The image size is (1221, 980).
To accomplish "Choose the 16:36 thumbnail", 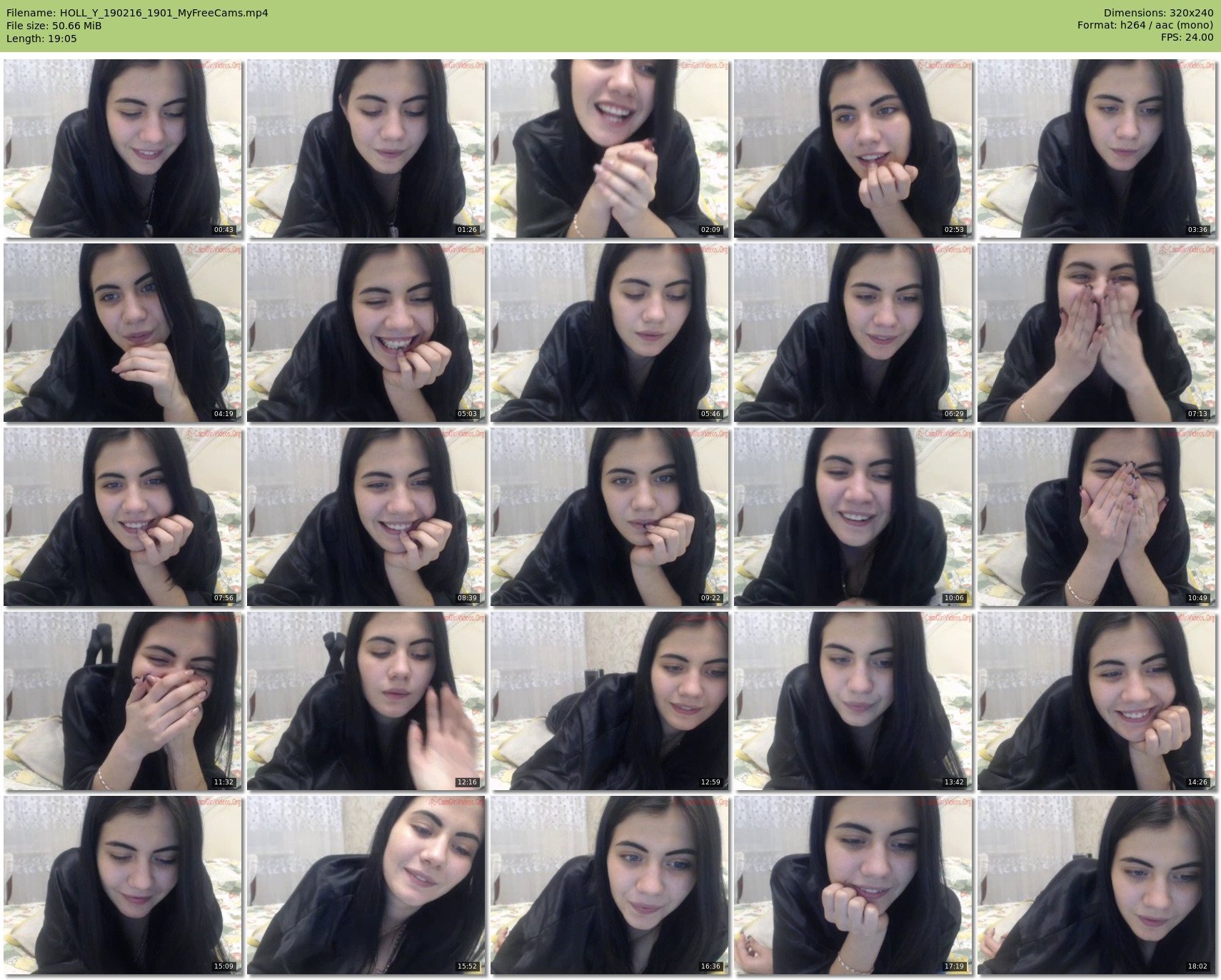I will pos(610,885).
